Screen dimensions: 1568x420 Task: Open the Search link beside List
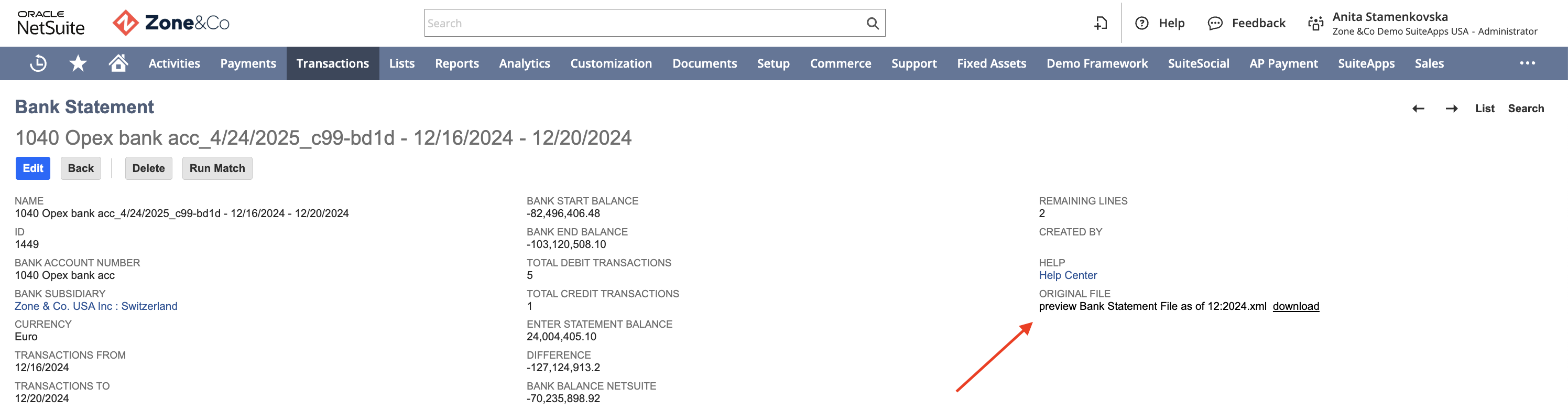1526,109
